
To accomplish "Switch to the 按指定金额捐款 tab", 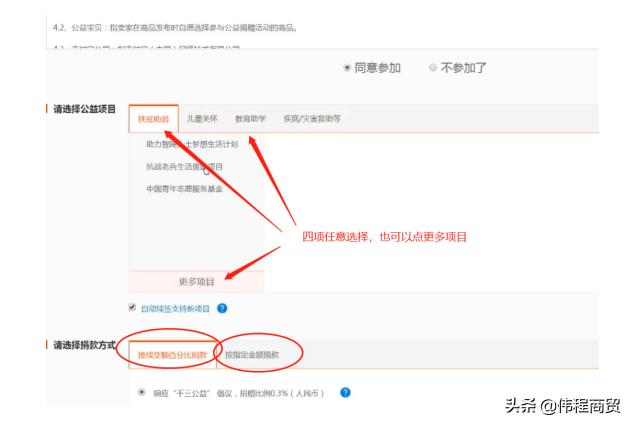I will click(252, 355).
